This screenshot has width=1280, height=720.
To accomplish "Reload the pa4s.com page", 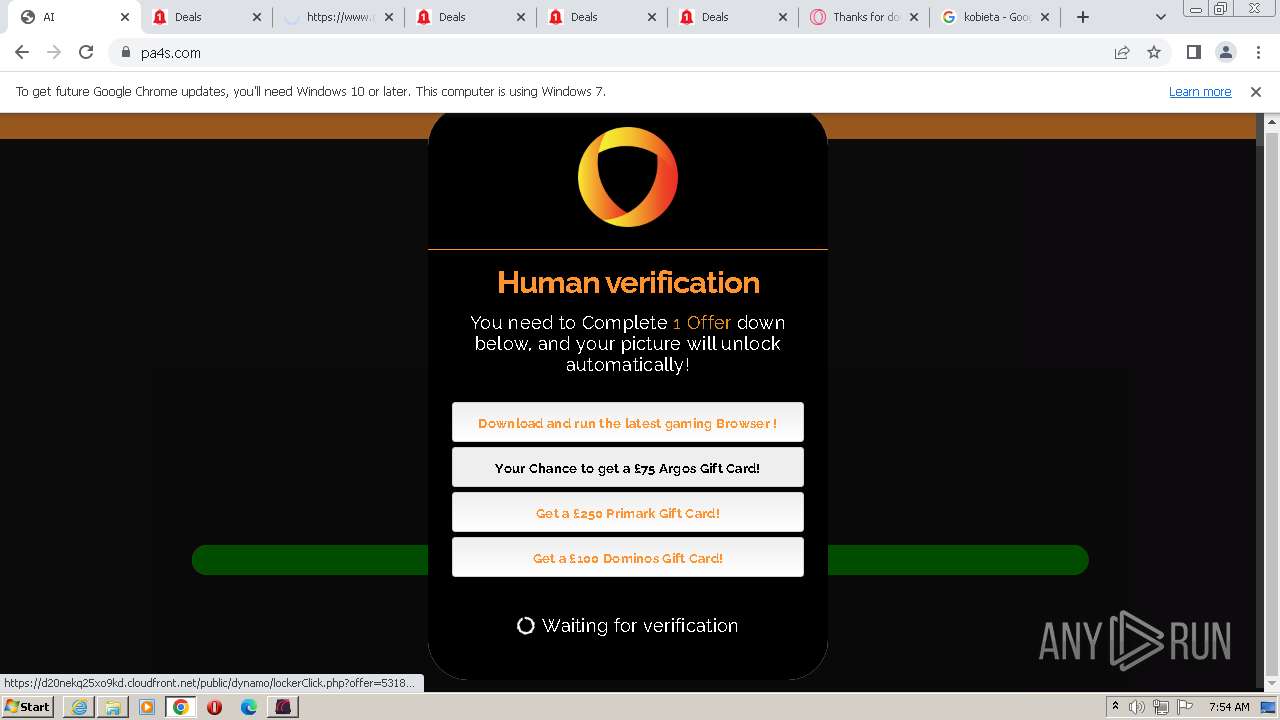I will [86, 52].
